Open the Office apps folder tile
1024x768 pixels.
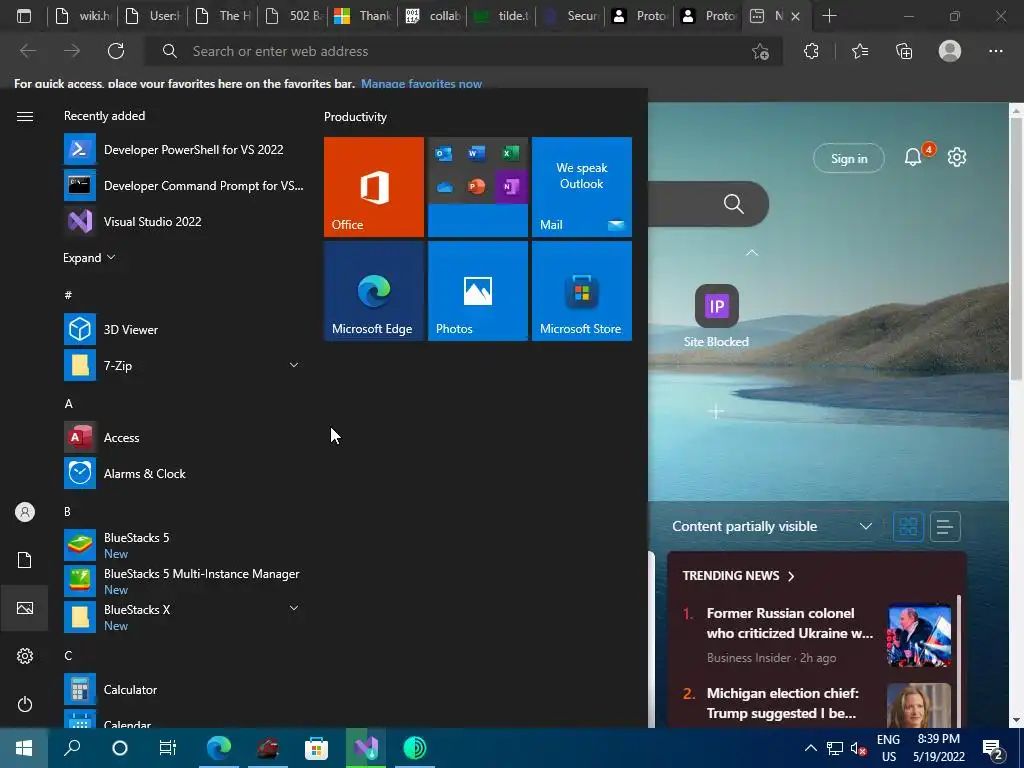click(x=477, y=187)
